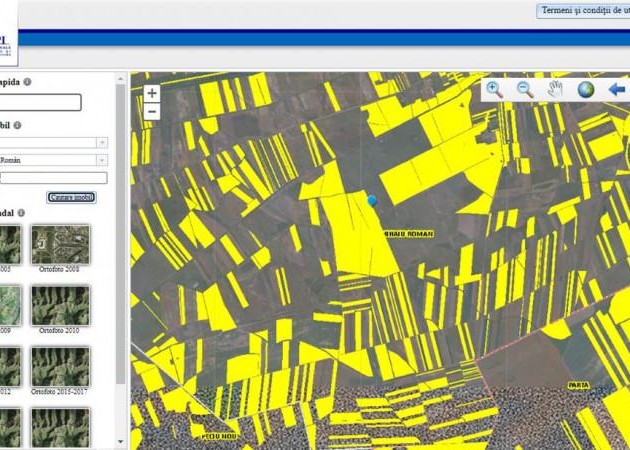
Task: Click the zoom in magnifier tool
Action: tap(494, 90)
